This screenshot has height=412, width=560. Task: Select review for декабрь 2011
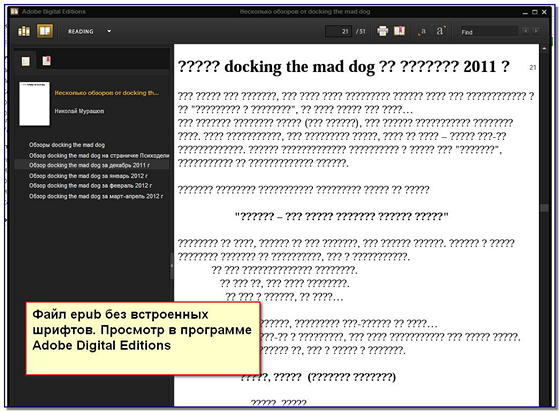[89, 165]
